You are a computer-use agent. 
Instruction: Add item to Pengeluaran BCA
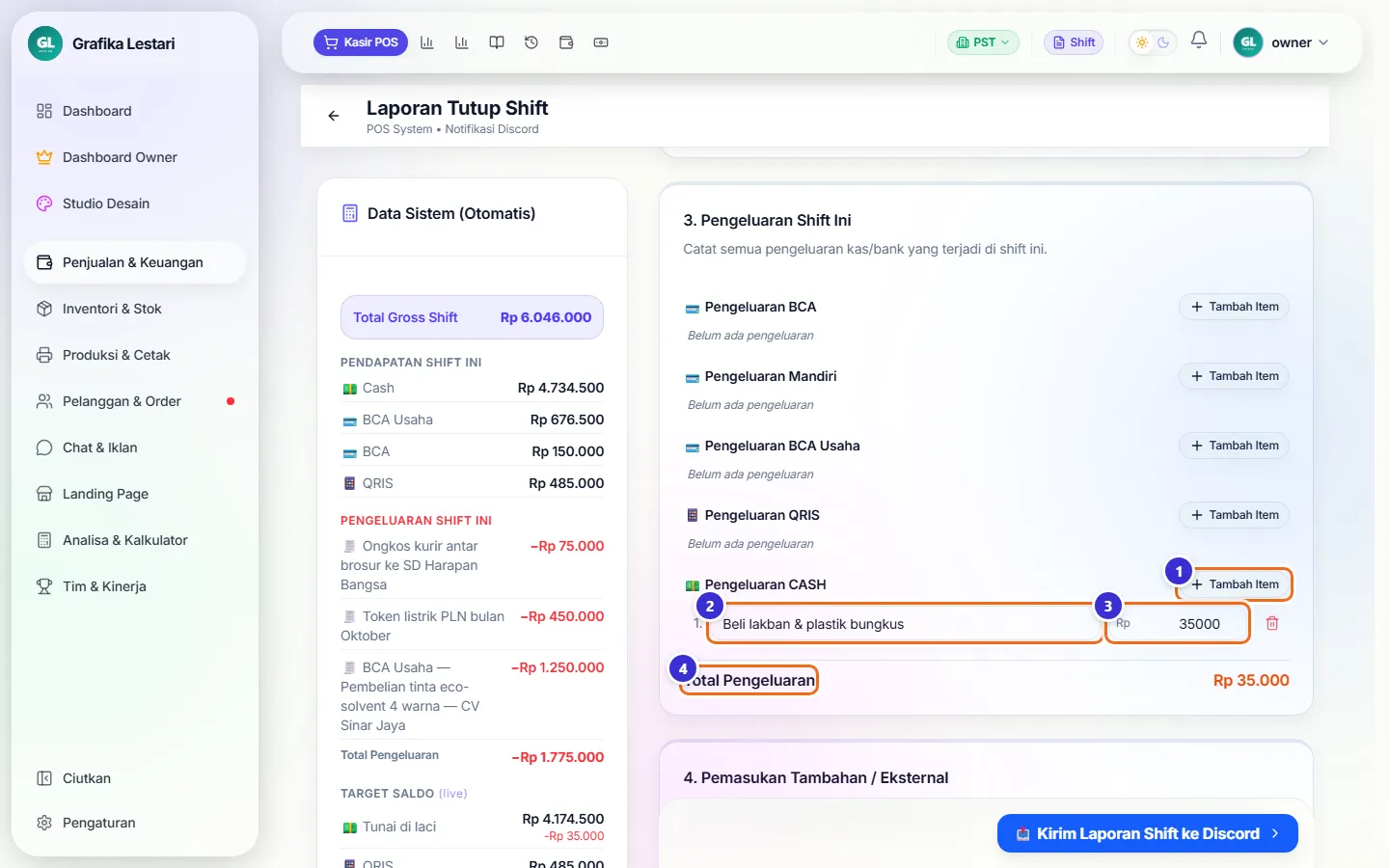tap(1234, 307)
